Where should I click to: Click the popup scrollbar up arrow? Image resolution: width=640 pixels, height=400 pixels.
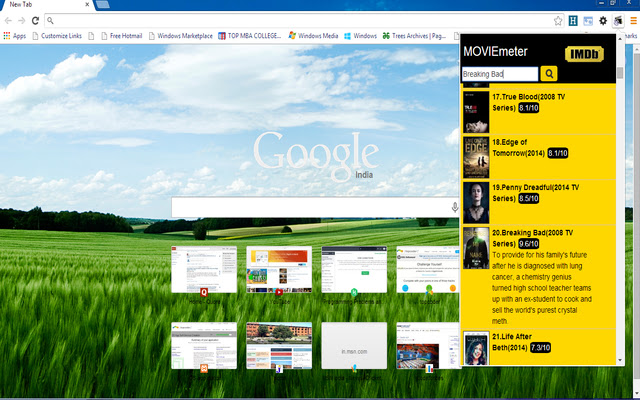tap(620, 38)
